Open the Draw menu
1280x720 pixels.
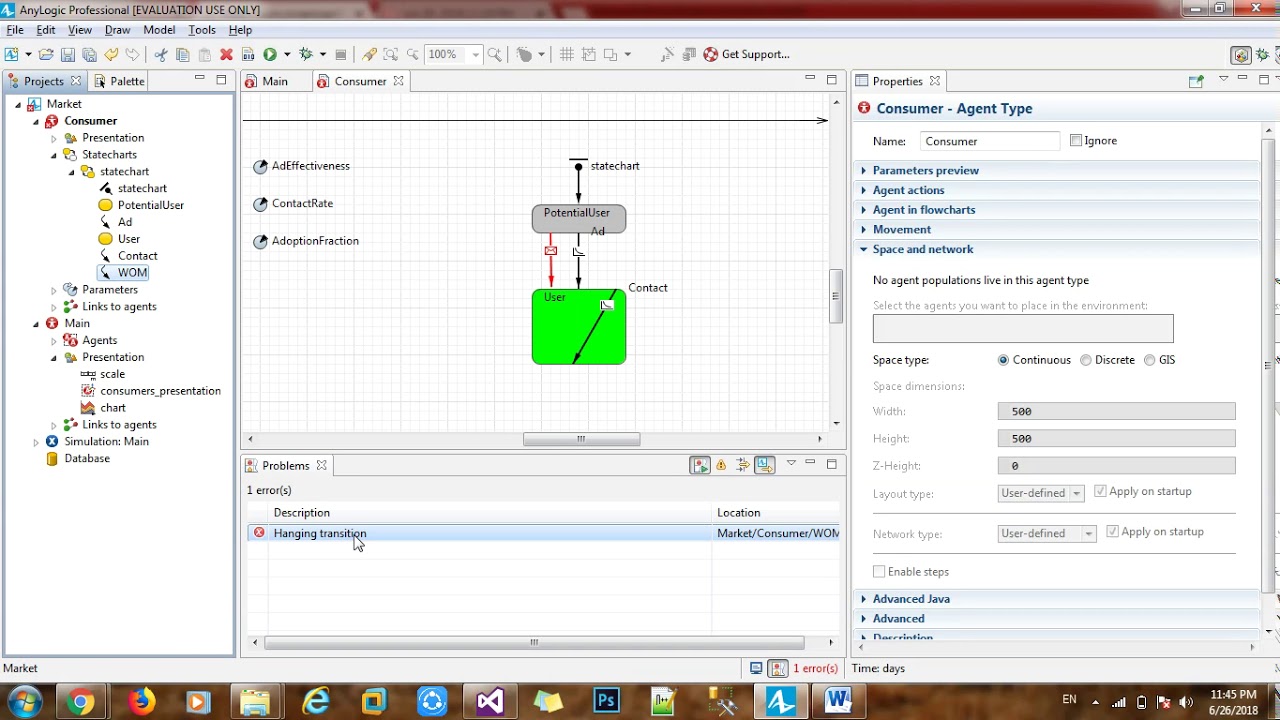[118, 30]
